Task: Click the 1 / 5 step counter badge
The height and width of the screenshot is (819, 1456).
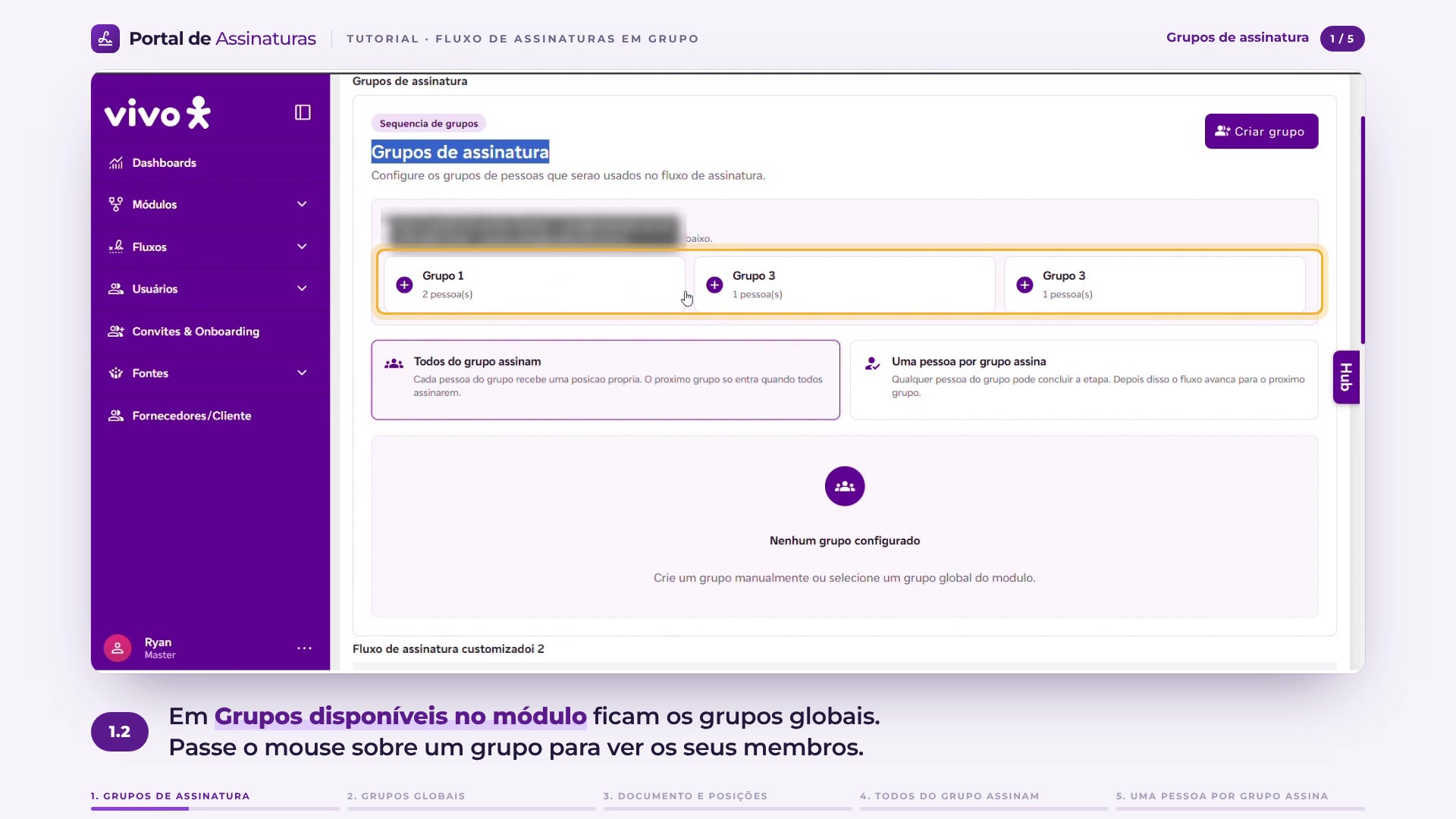Action: click(1341, 39)
